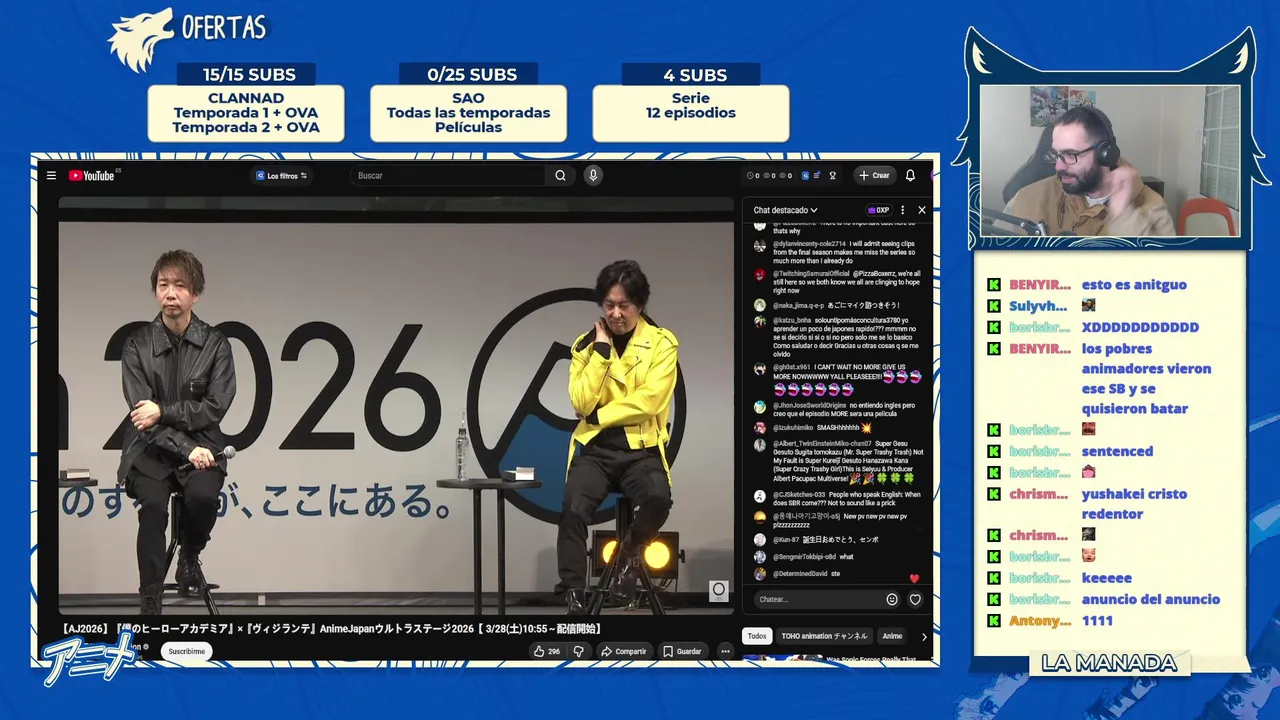The width and height of the screenshot is (1280, 720).
Task: Click chat message 'XDDDDDDDDDDD'
Action: pyautogui.click(x=1140, y=327)
